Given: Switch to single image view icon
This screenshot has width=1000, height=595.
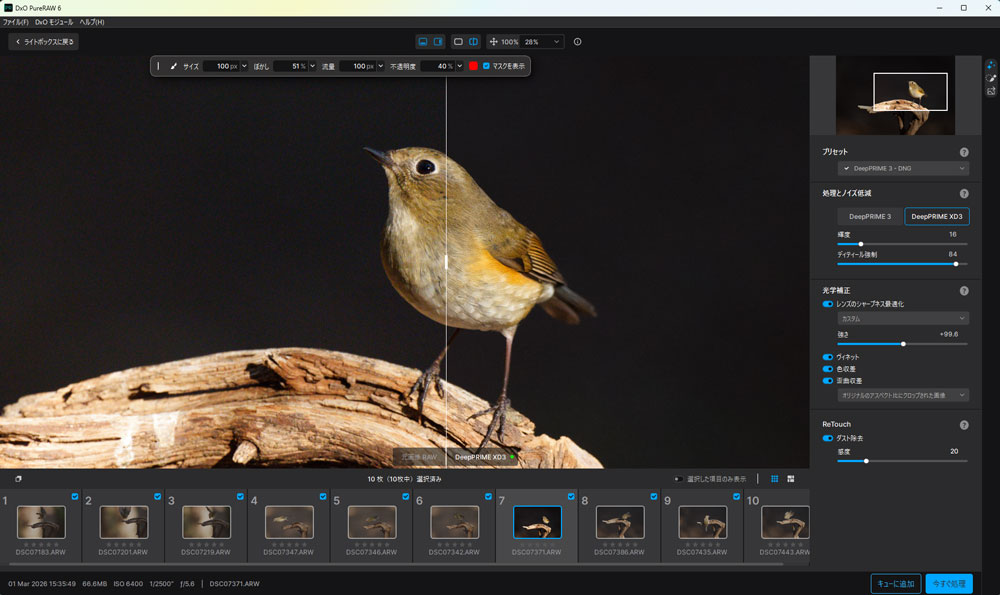Looking at the screenshot, I should (458, 42).
